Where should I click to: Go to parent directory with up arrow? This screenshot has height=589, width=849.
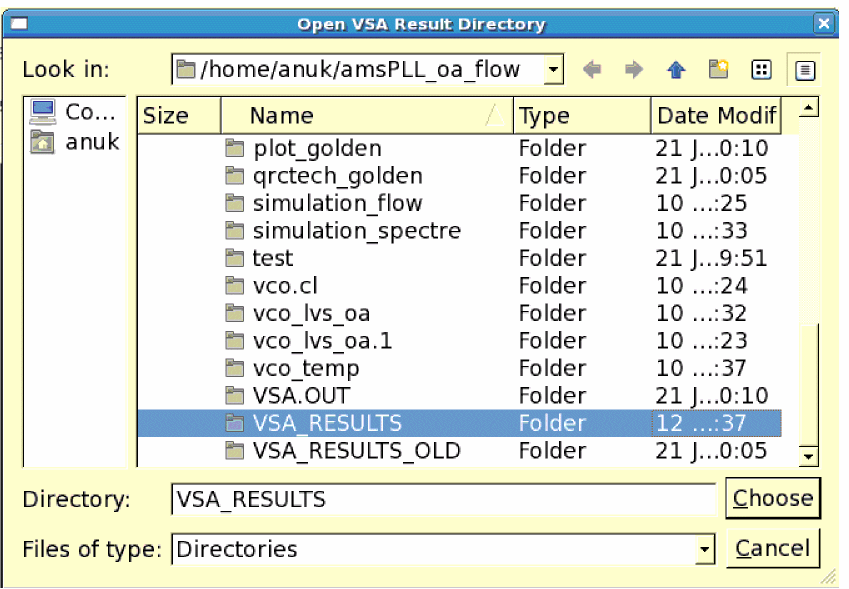(676, 69)
